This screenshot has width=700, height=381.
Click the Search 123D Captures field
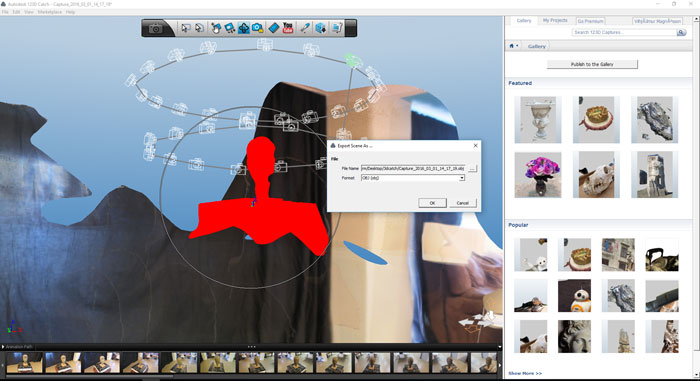624,33
